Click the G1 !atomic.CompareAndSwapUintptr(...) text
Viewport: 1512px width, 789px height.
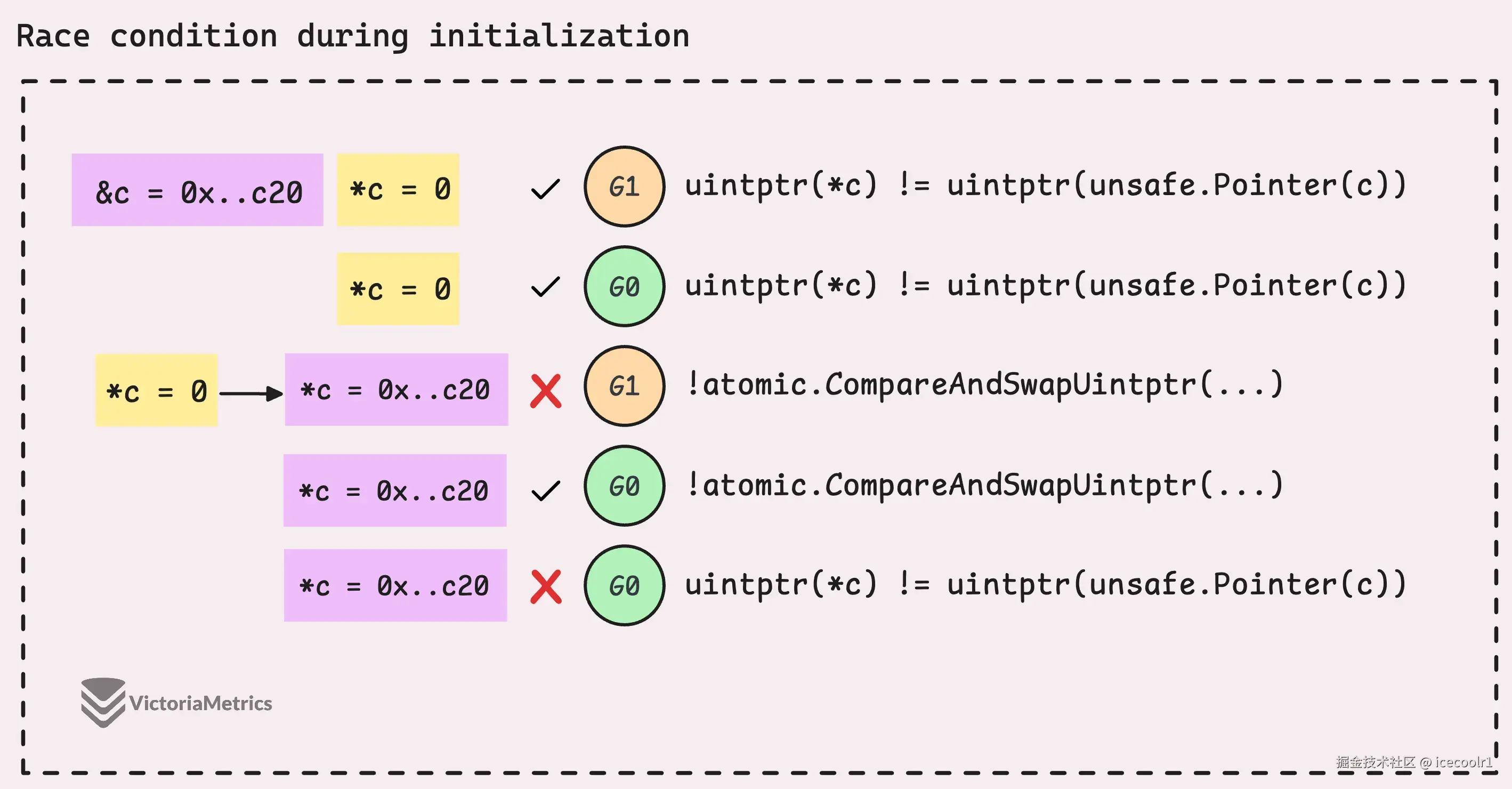click(x=984, y=384)
